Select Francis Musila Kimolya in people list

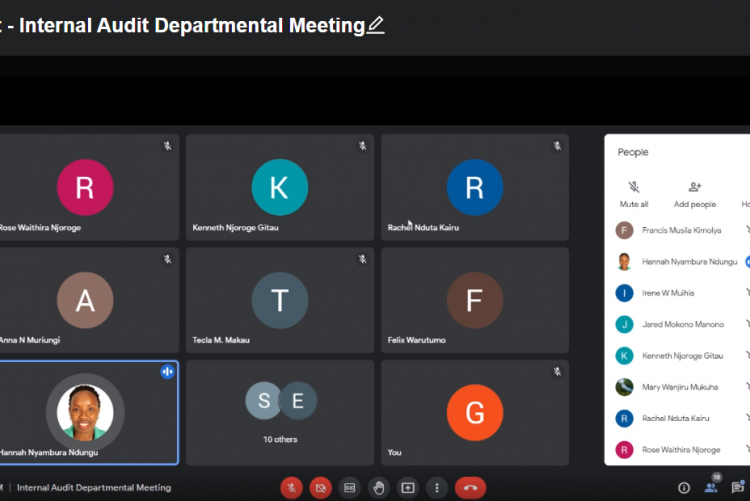(681, 230)
